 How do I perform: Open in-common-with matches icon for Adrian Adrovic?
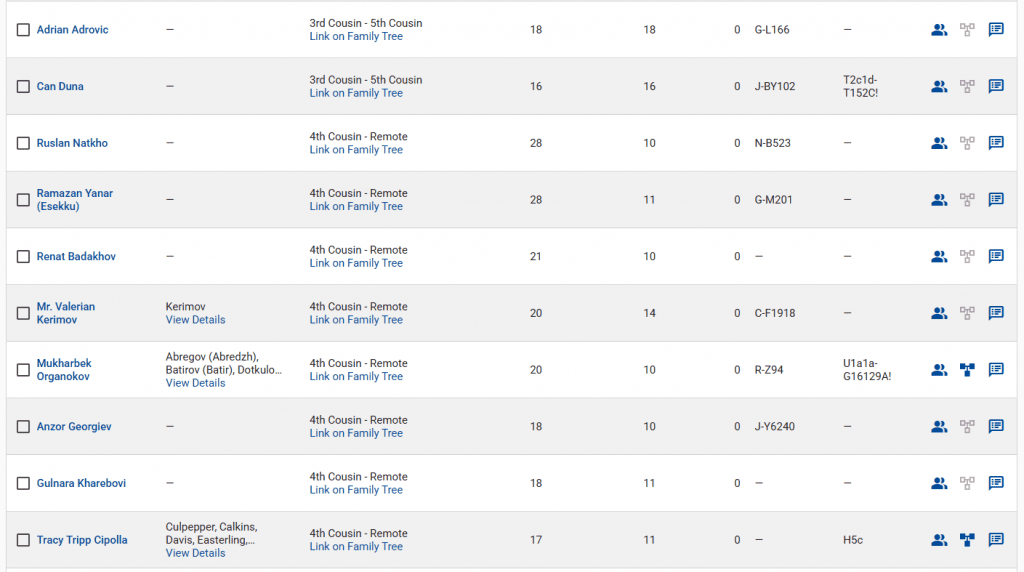point(938,30)
